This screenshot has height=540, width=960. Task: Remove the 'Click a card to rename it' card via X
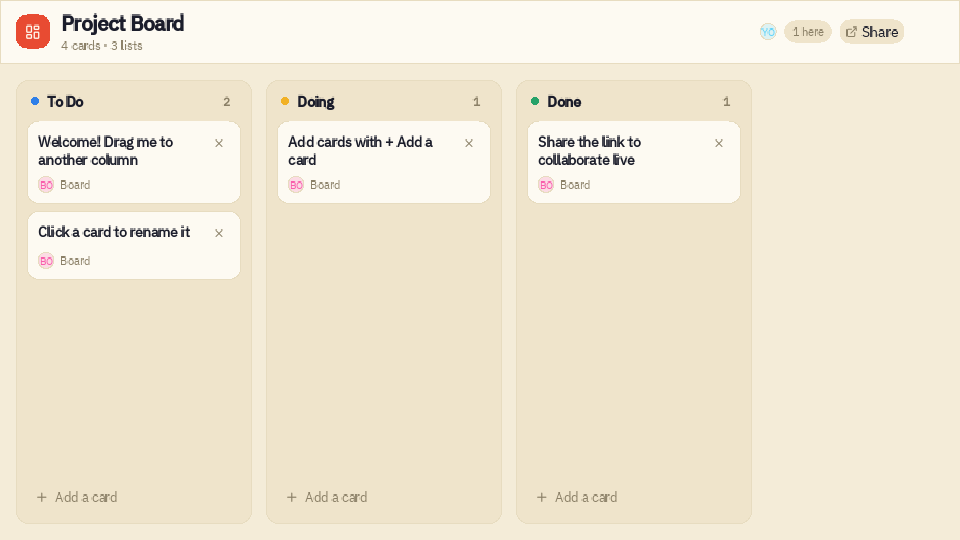(x=219, y=233)
